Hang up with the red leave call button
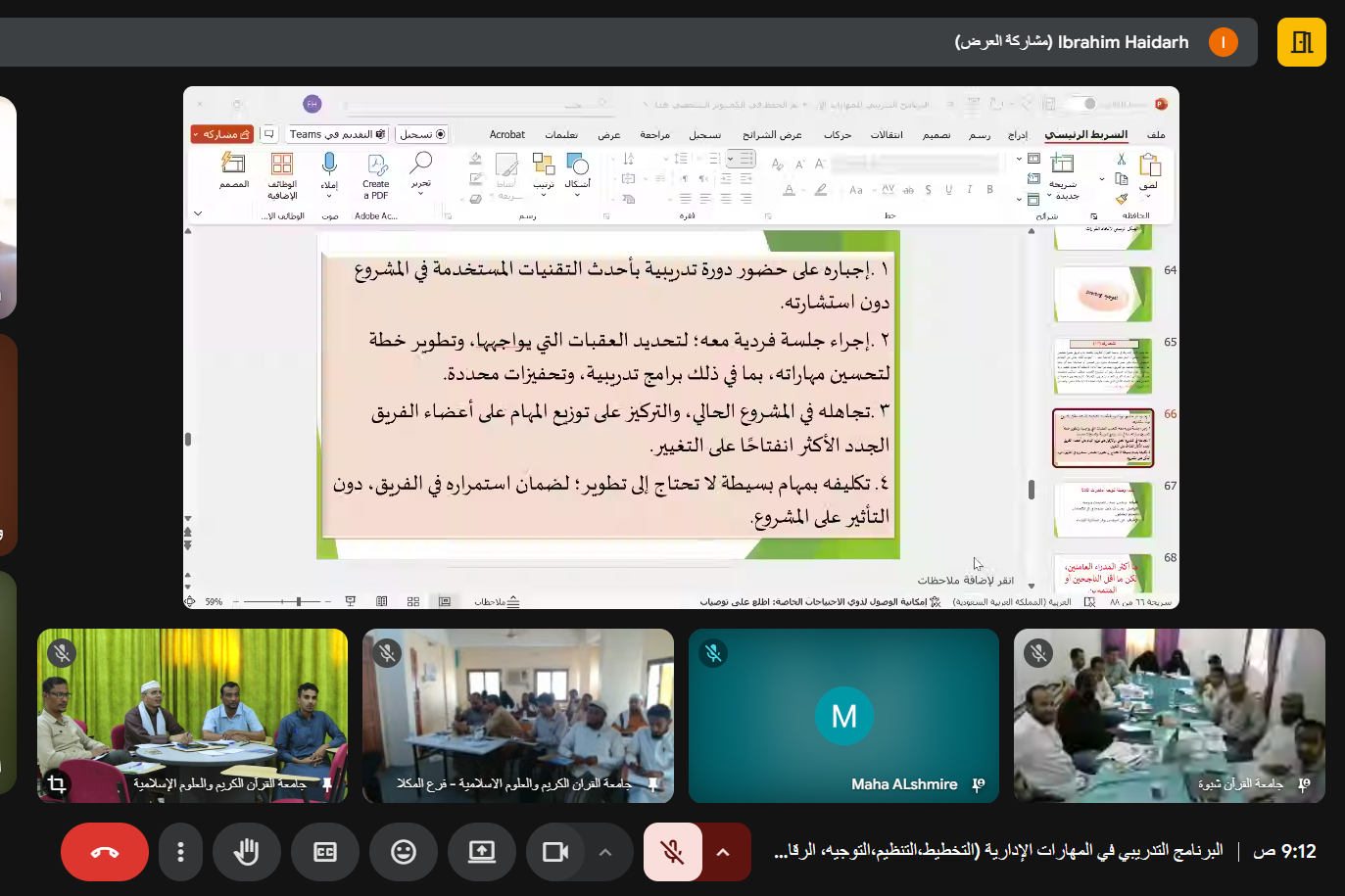The height and width of the screenshot is (896, 1345). pyautogui.click(x=105, y=852)
